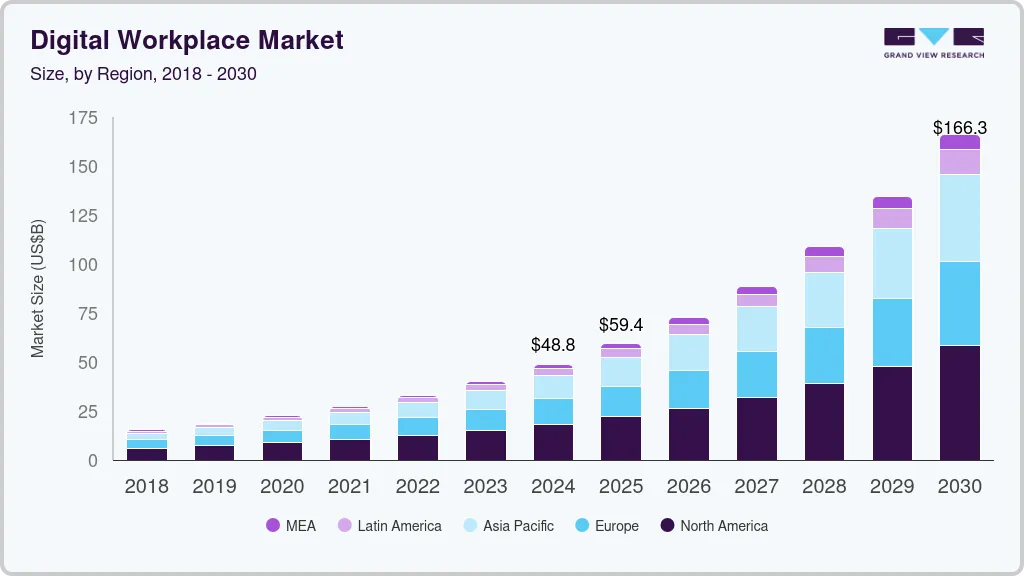Click the Asia Pacific legend dot
The image size is (1024, 576).
coord(469,525)
